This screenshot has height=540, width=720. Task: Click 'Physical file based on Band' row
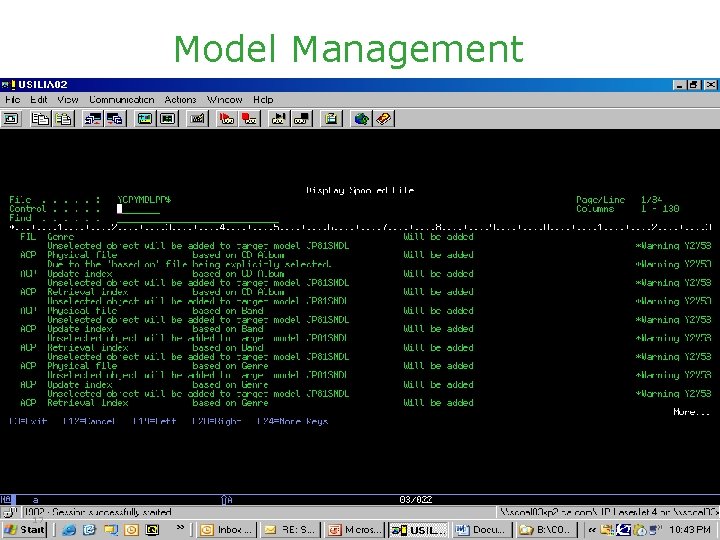pyautogui.click(x=247, y=310)
